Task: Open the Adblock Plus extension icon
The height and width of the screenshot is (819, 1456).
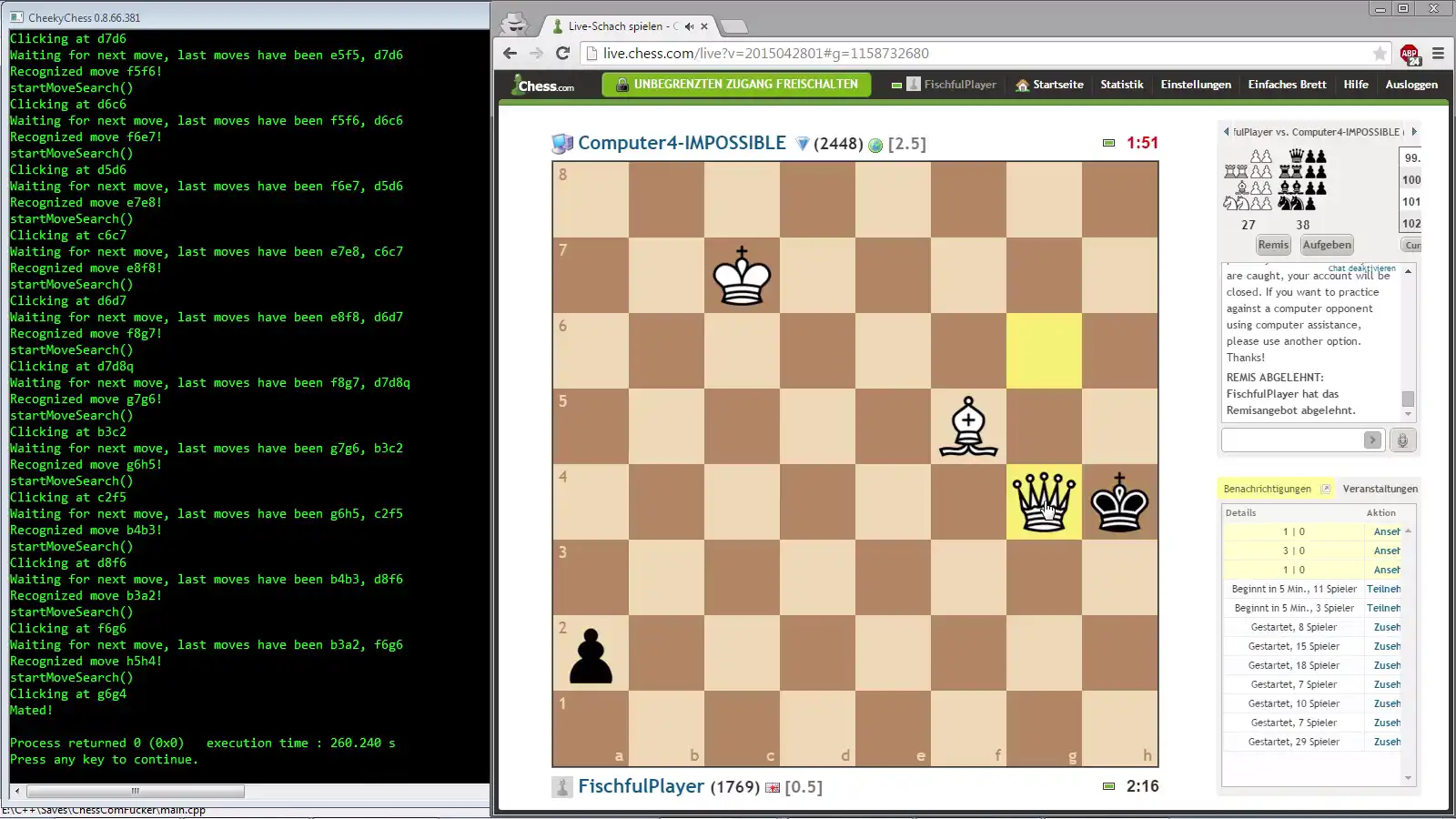Action: (x=1410, y=54)
